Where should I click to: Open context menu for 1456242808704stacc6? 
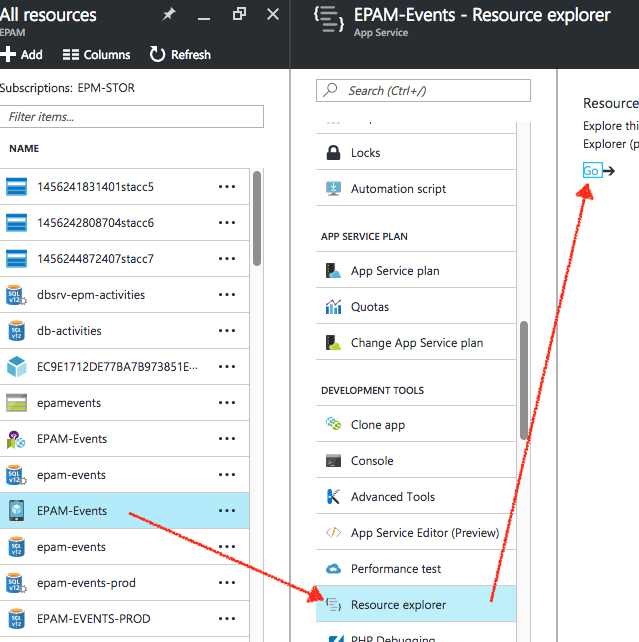click(227, 223)
